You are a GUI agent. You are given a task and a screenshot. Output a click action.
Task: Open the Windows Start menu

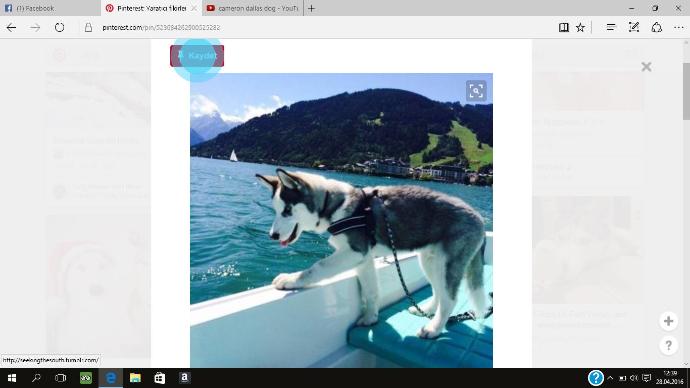click(x=12, y=378)
